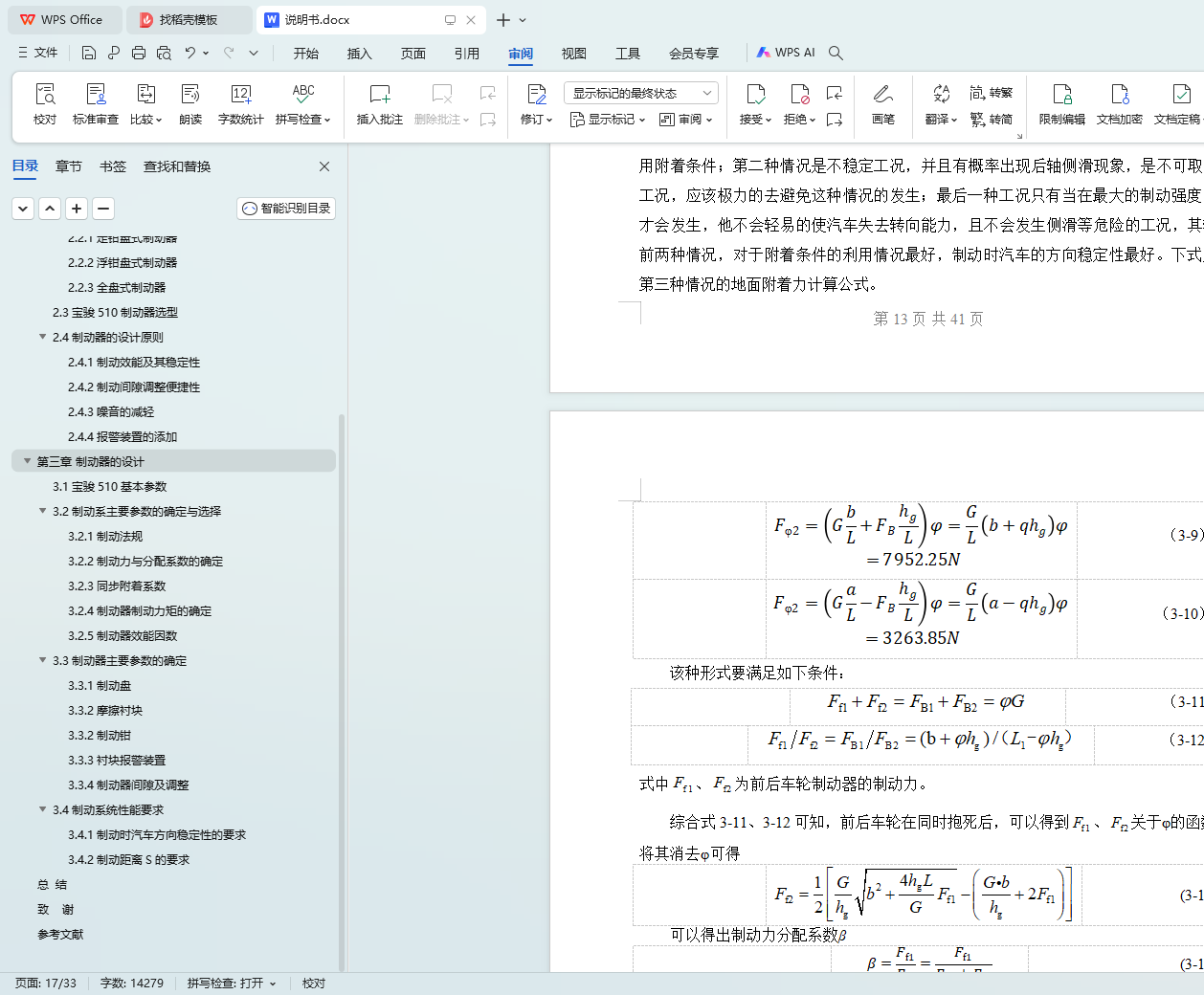Start the 朗读 read-aloud tool

(x=190, y=104)
